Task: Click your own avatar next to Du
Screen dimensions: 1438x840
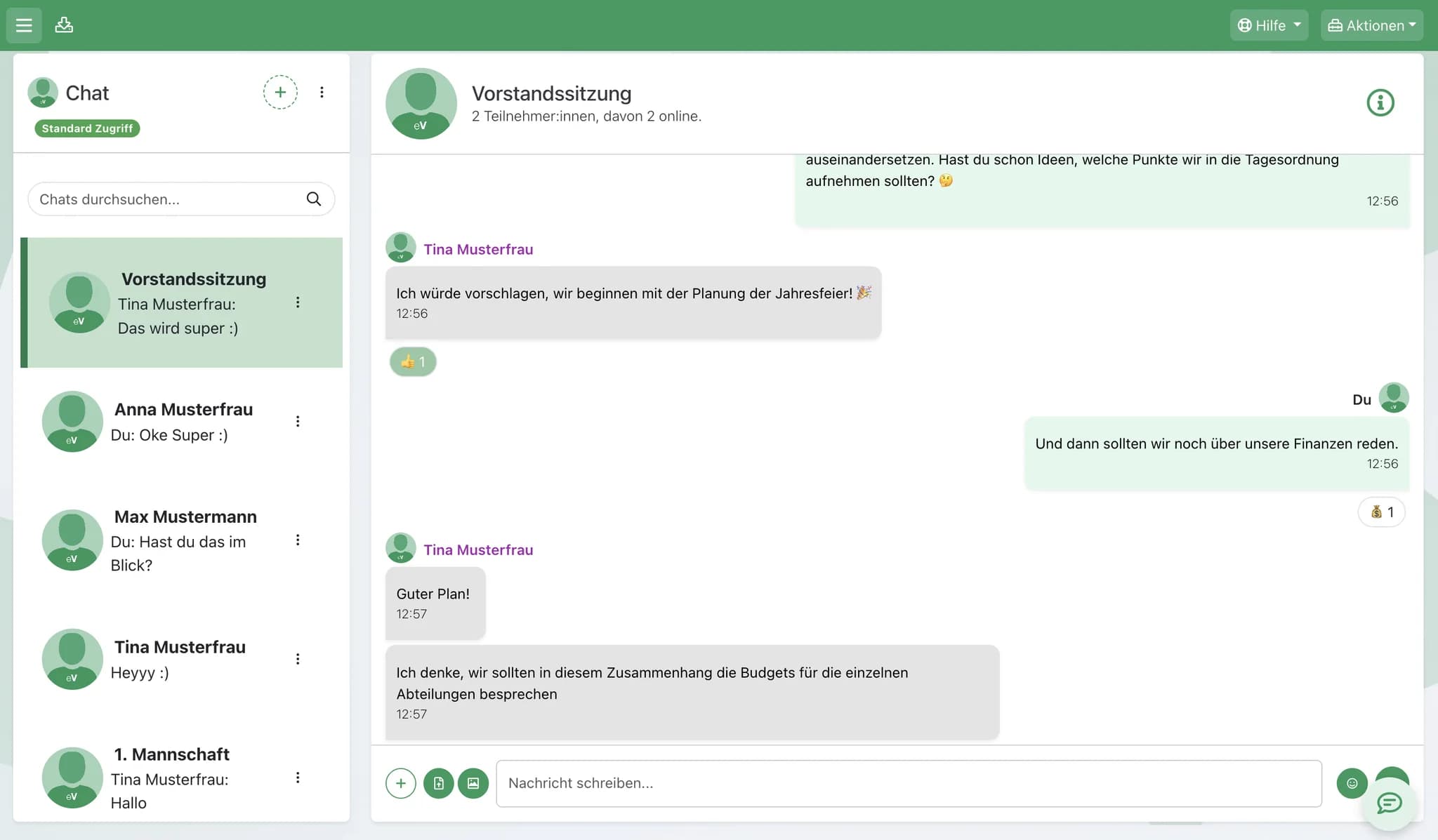Action: click(x=1394, y=398)
